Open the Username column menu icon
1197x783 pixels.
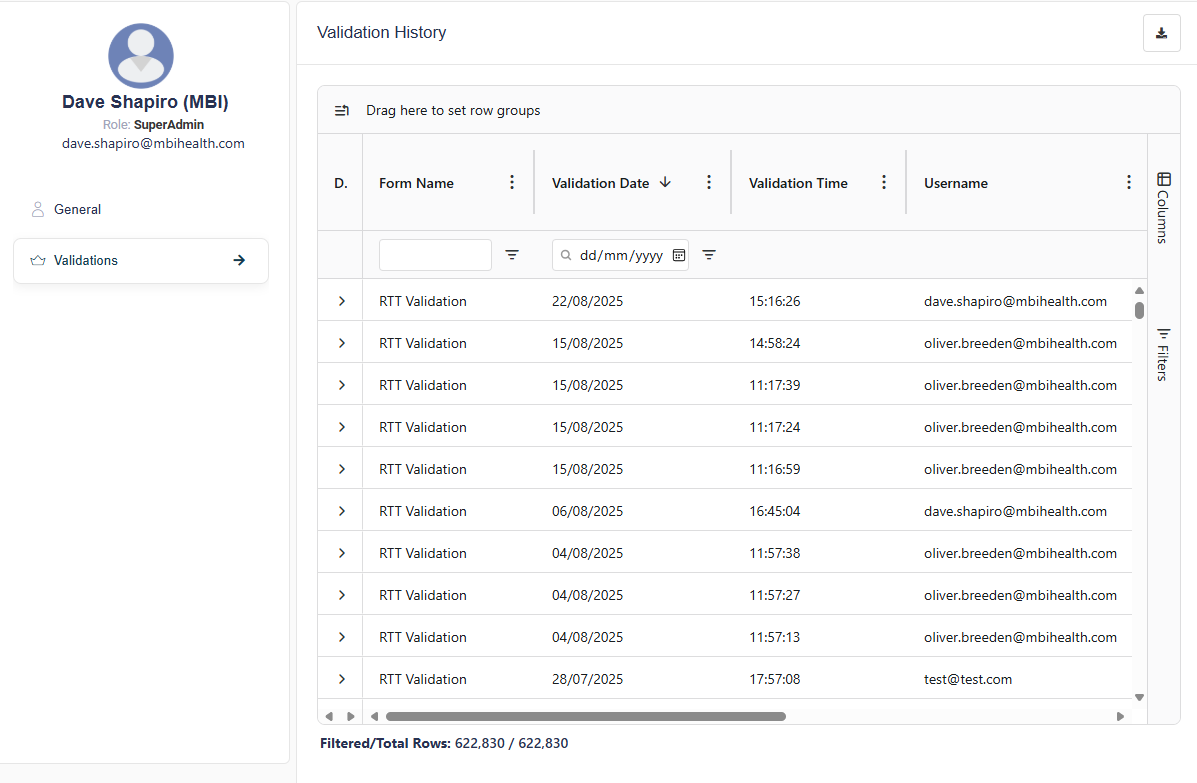coord(1129,182)
